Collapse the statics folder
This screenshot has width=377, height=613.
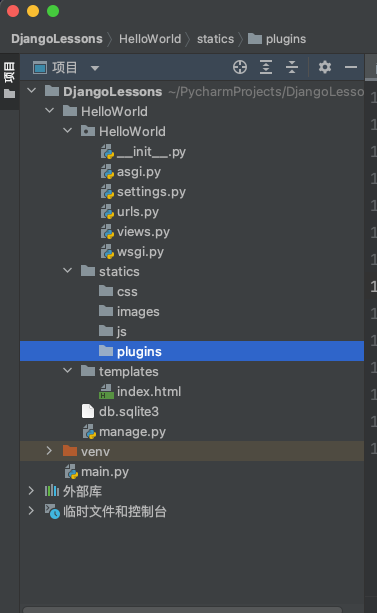pos(68,271)
